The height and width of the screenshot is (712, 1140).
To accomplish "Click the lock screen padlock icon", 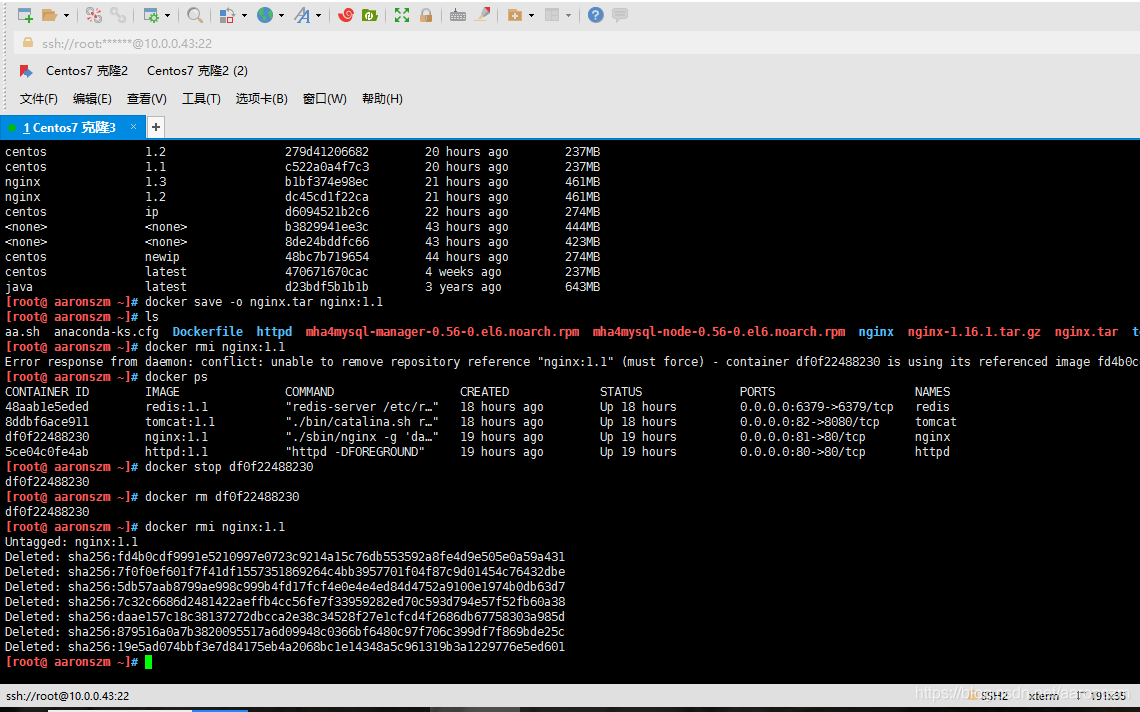I will 426,15.
